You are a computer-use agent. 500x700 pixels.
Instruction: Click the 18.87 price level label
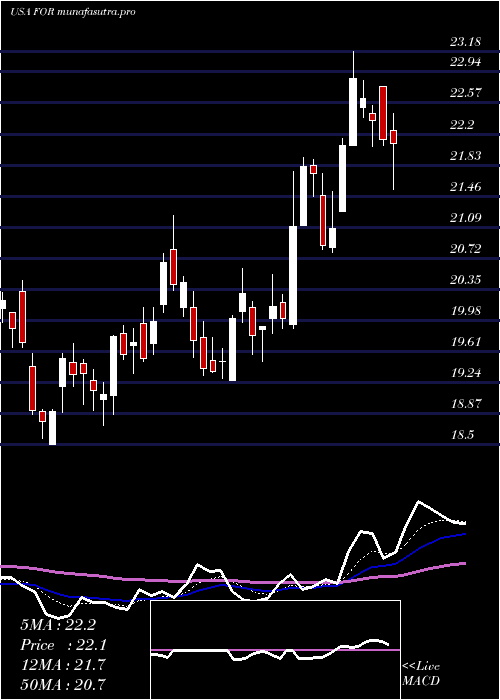click(x=465, y=404)
